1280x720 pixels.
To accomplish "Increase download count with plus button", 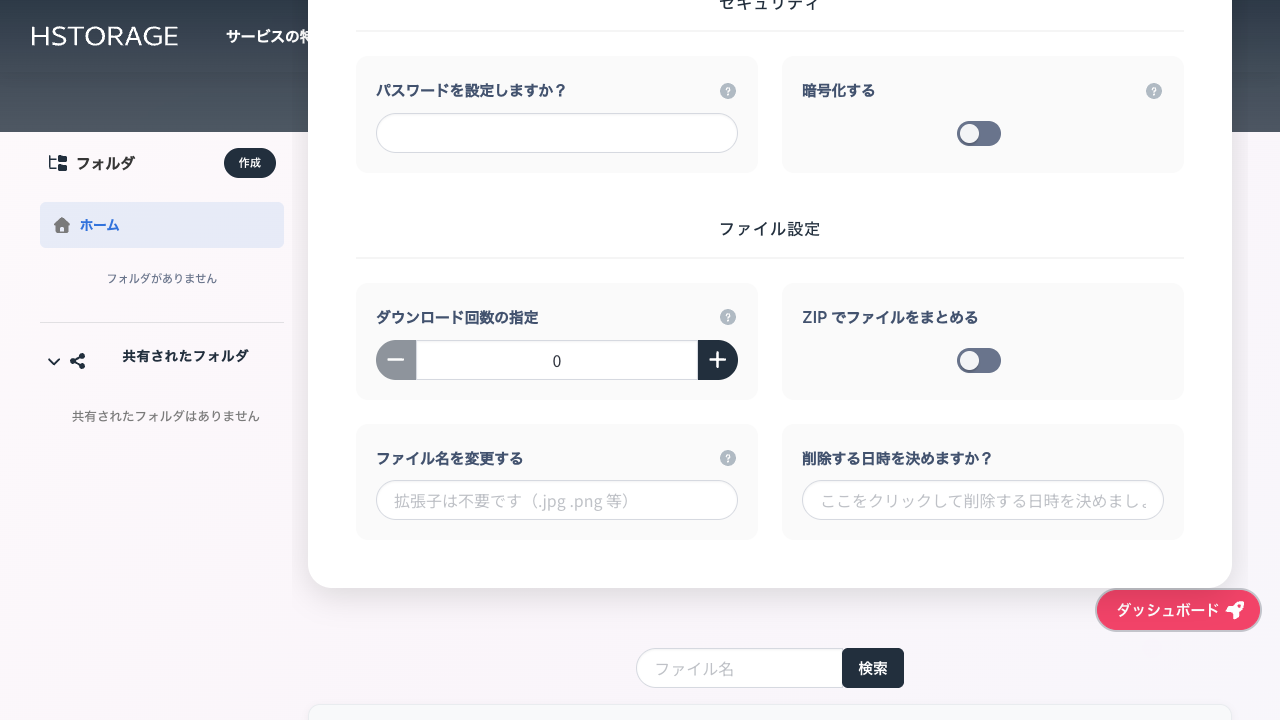I will coord(718,360).
